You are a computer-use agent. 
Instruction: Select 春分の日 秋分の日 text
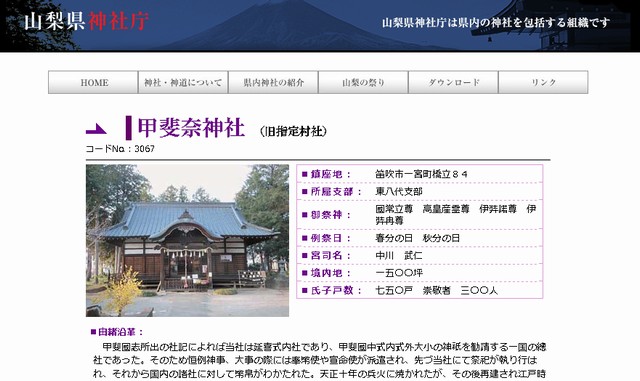(x=418, y=238)
